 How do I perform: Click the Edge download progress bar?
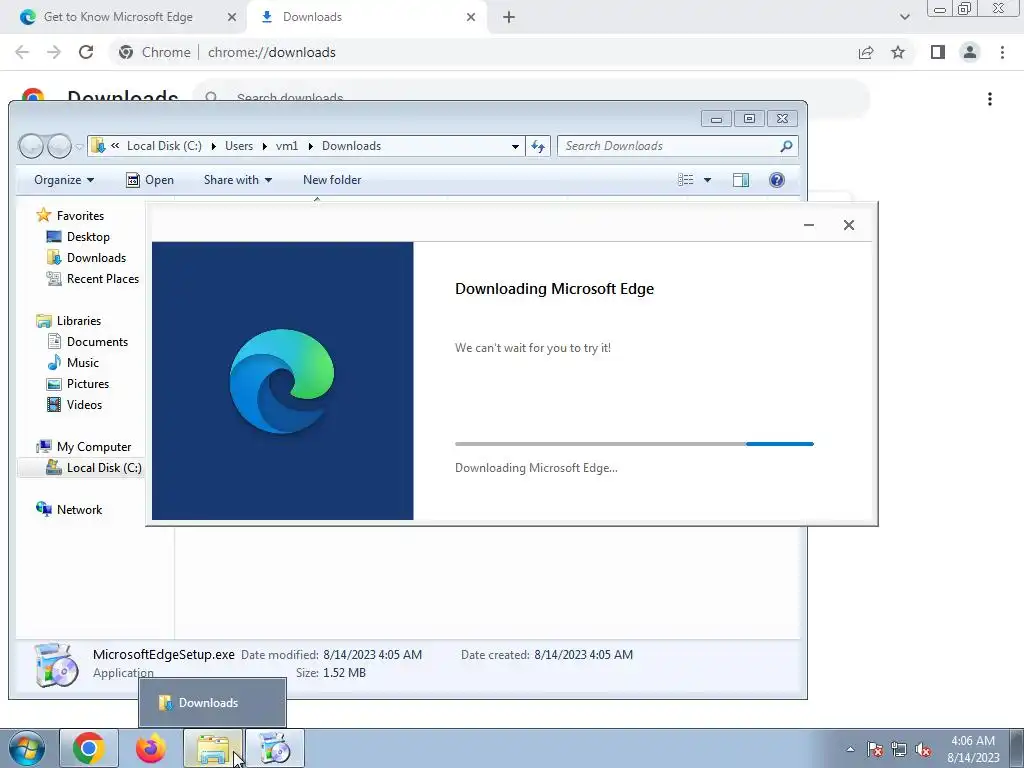tap(634, 444)
